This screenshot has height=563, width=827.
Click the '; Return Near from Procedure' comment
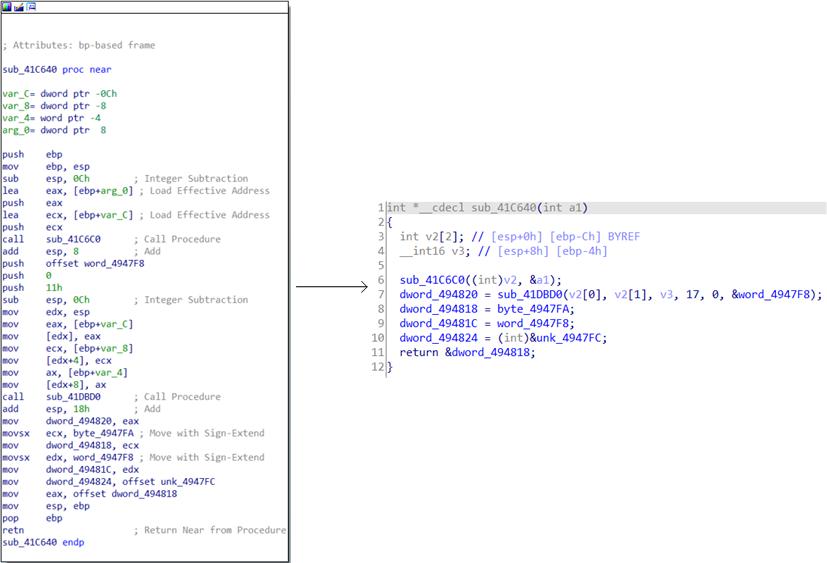[x=210, y=530]
